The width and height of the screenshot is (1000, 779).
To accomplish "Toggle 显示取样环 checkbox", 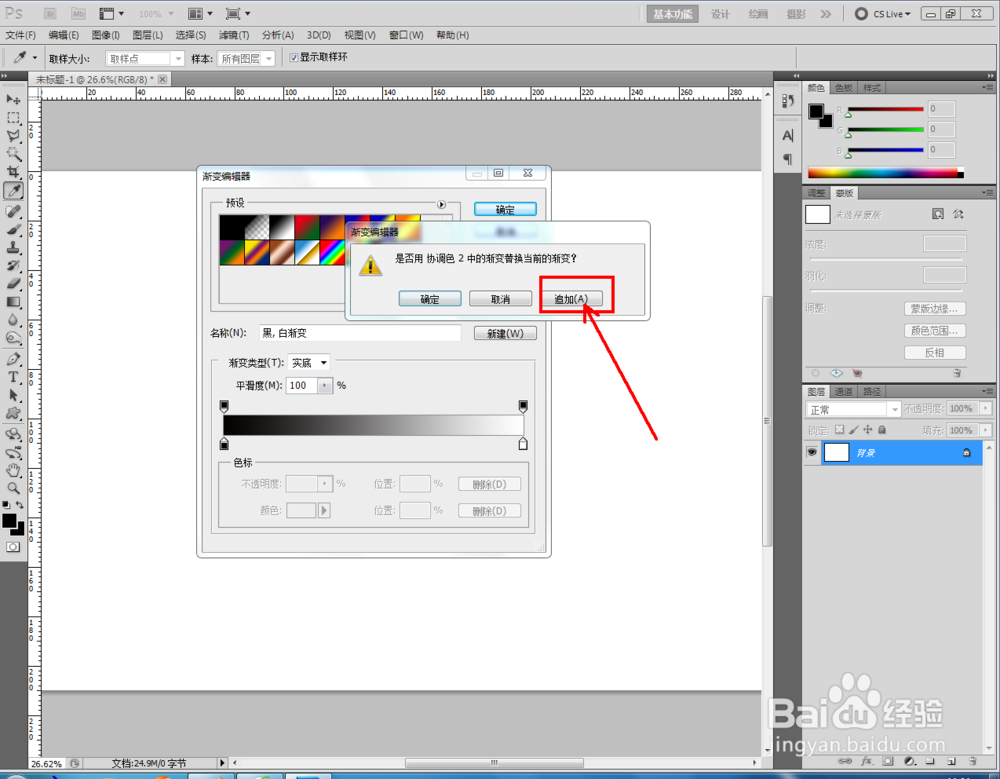I will point(293,57).
